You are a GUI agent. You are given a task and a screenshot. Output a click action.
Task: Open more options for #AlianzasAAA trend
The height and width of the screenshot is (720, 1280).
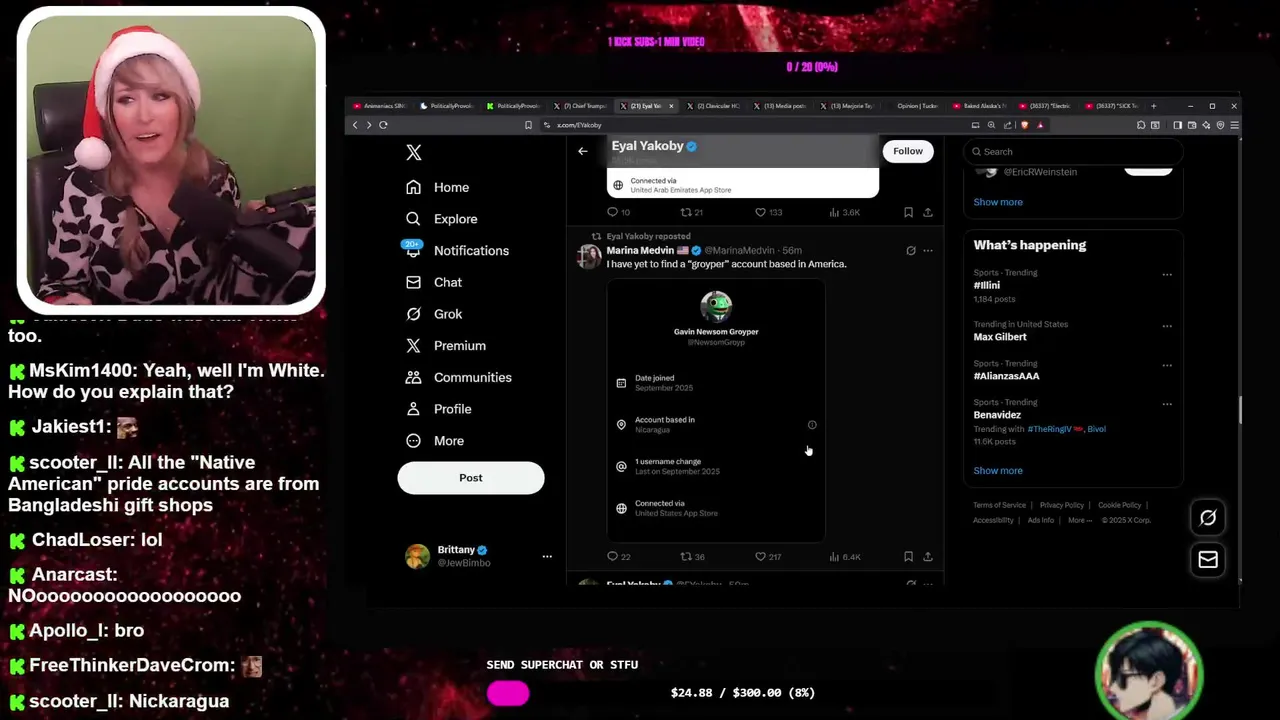(1167, 365)
